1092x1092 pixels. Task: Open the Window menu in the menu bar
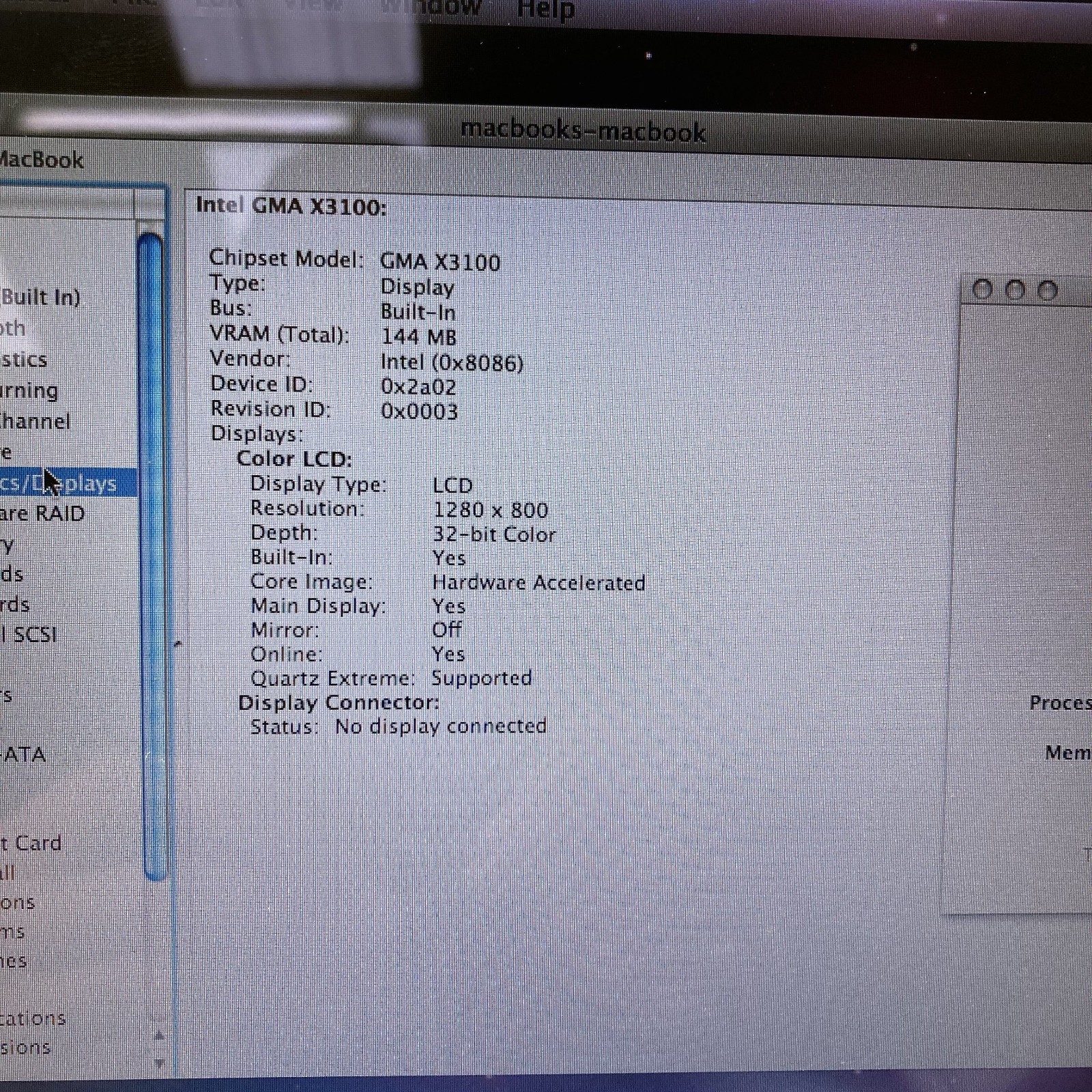pyautogui.click(x=431, y=8)
